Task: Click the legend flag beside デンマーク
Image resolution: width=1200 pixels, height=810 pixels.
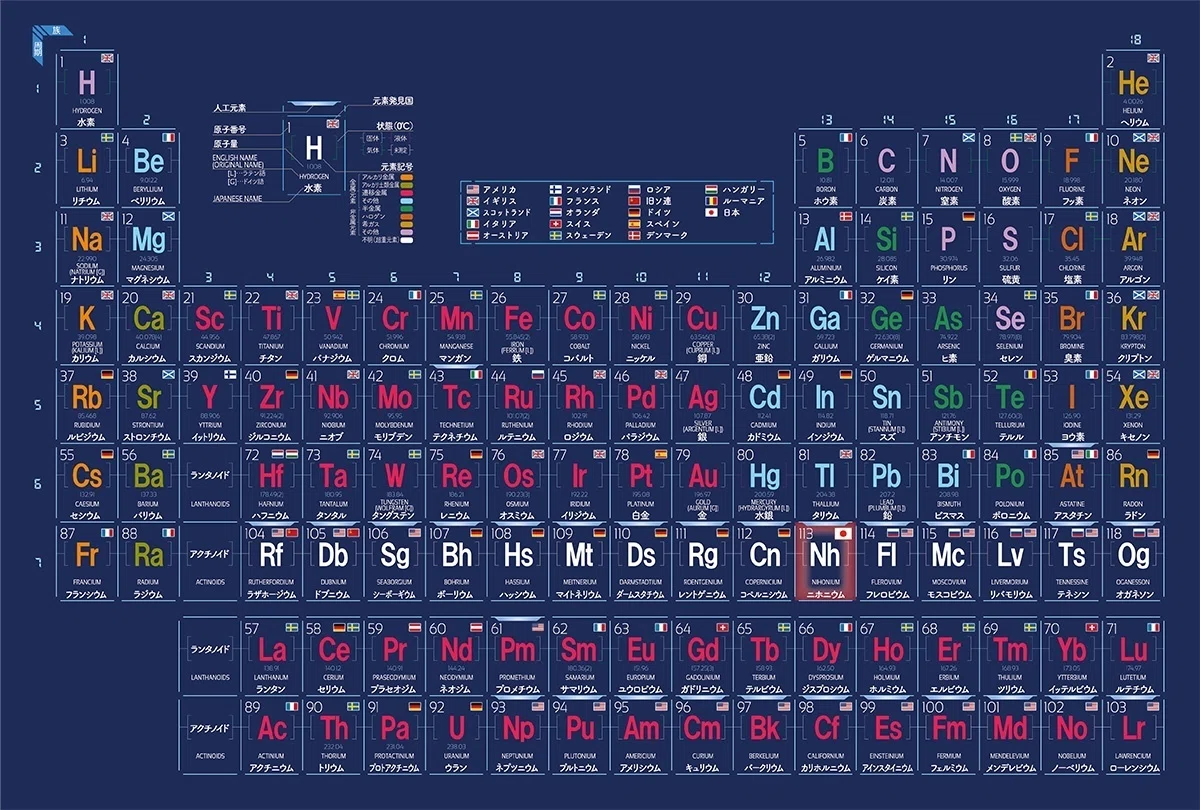Action: coord(635,235)
